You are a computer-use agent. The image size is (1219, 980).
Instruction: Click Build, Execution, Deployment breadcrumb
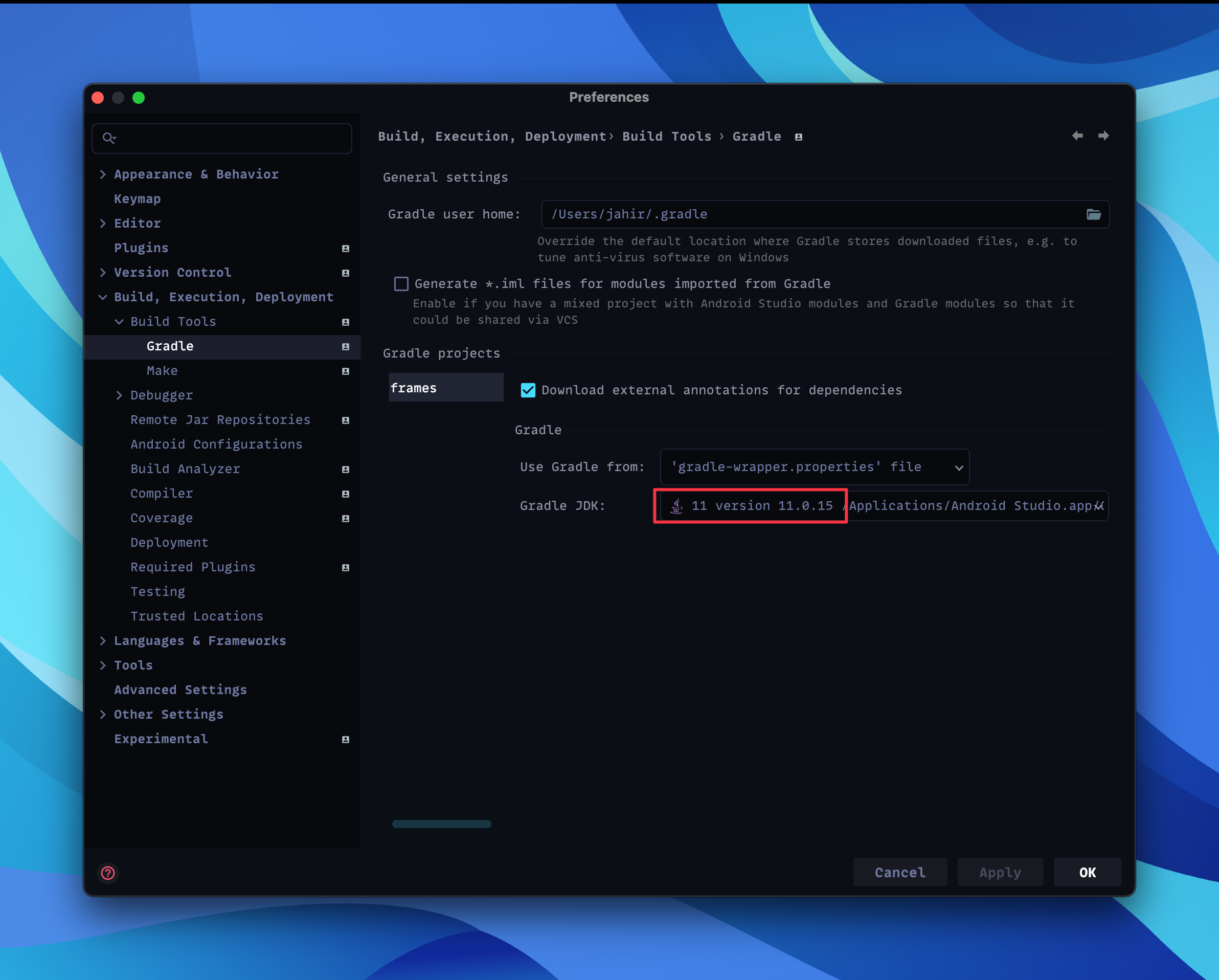pyautogui.click(x=492, y=136)
